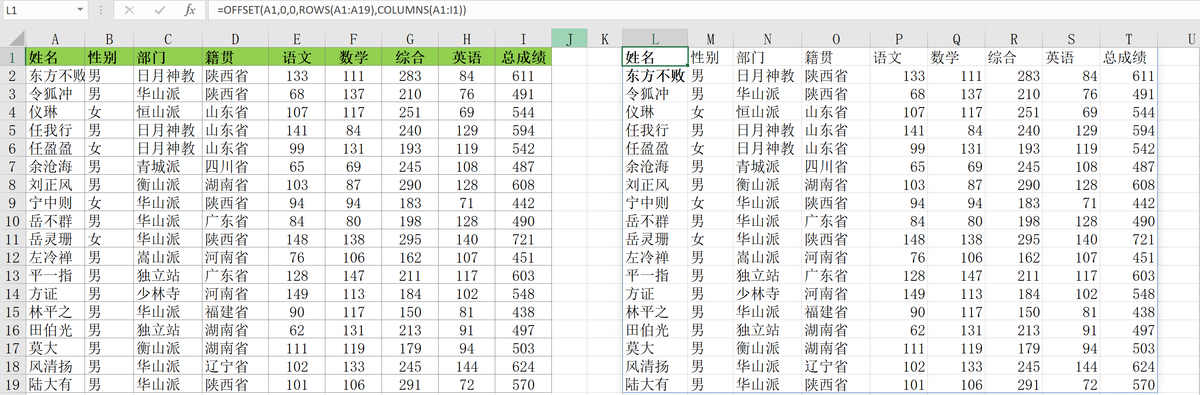1200x395 pixels.
Task: Select column D header
Action: [235, 39]
